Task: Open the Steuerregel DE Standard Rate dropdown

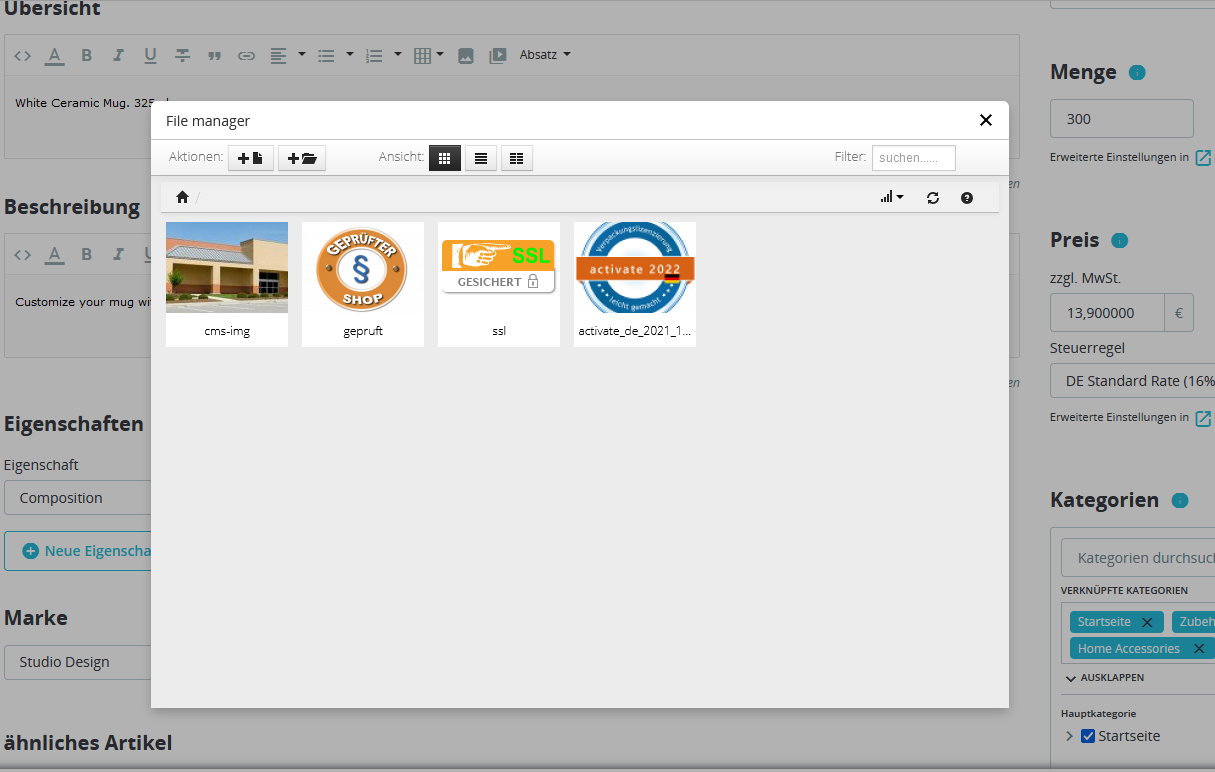Action: [x=1132, y=381]
